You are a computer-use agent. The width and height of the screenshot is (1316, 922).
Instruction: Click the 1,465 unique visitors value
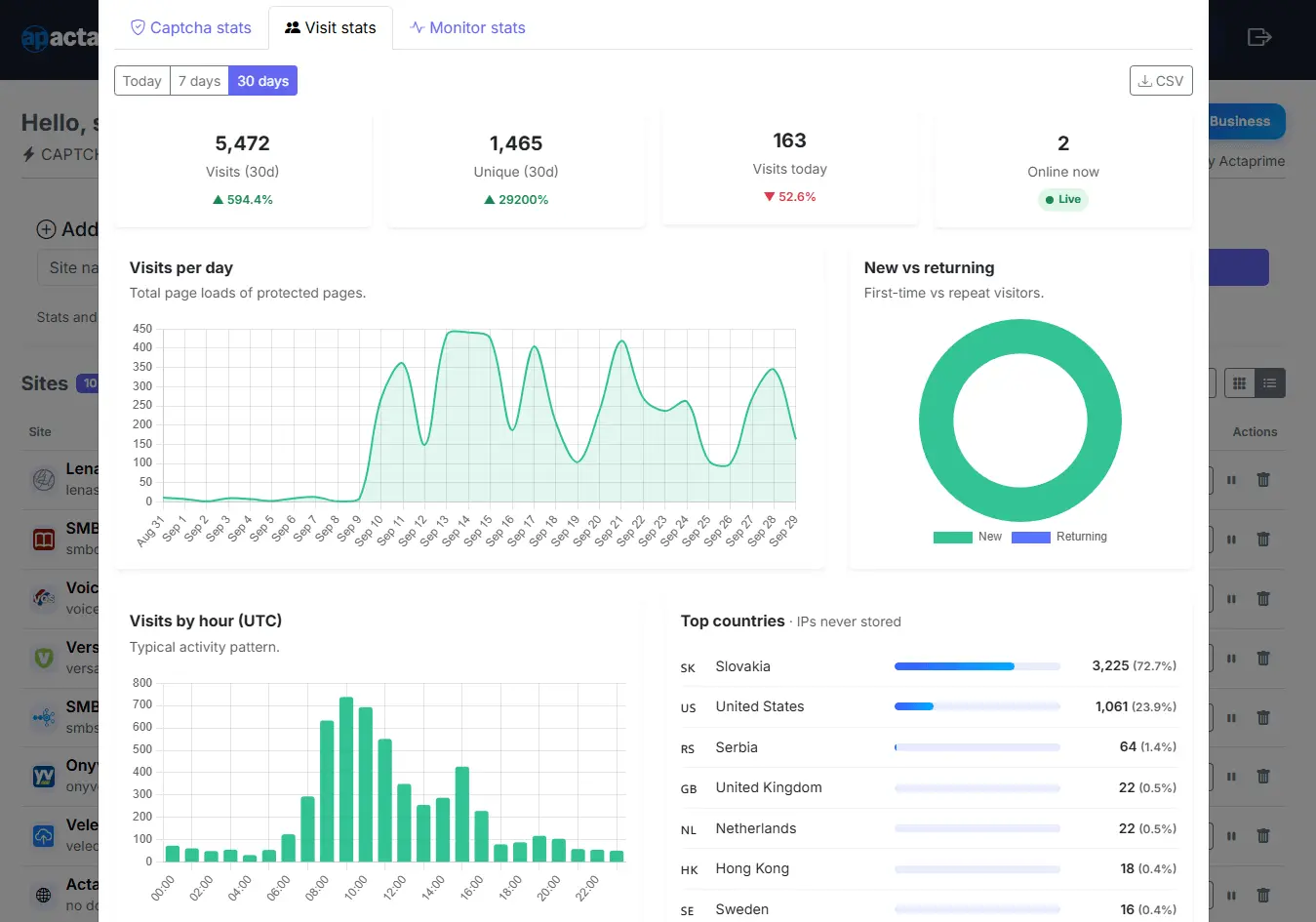pyautogui.click(x=516, y=143)
